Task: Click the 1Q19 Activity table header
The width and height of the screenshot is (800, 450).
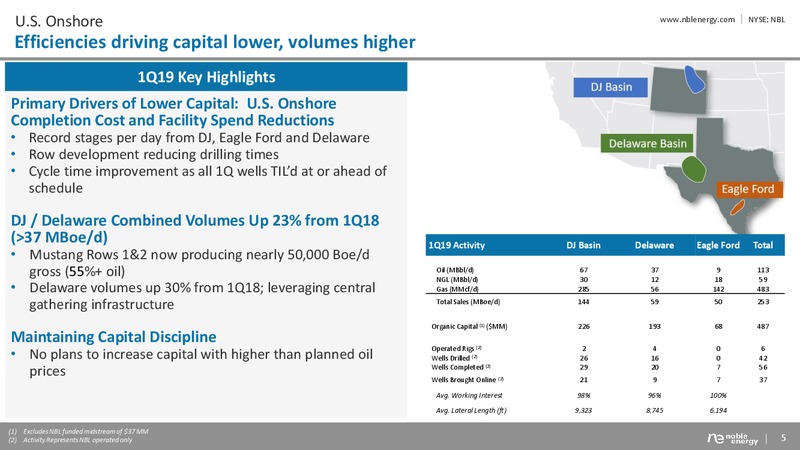Action: click(457, 245)
